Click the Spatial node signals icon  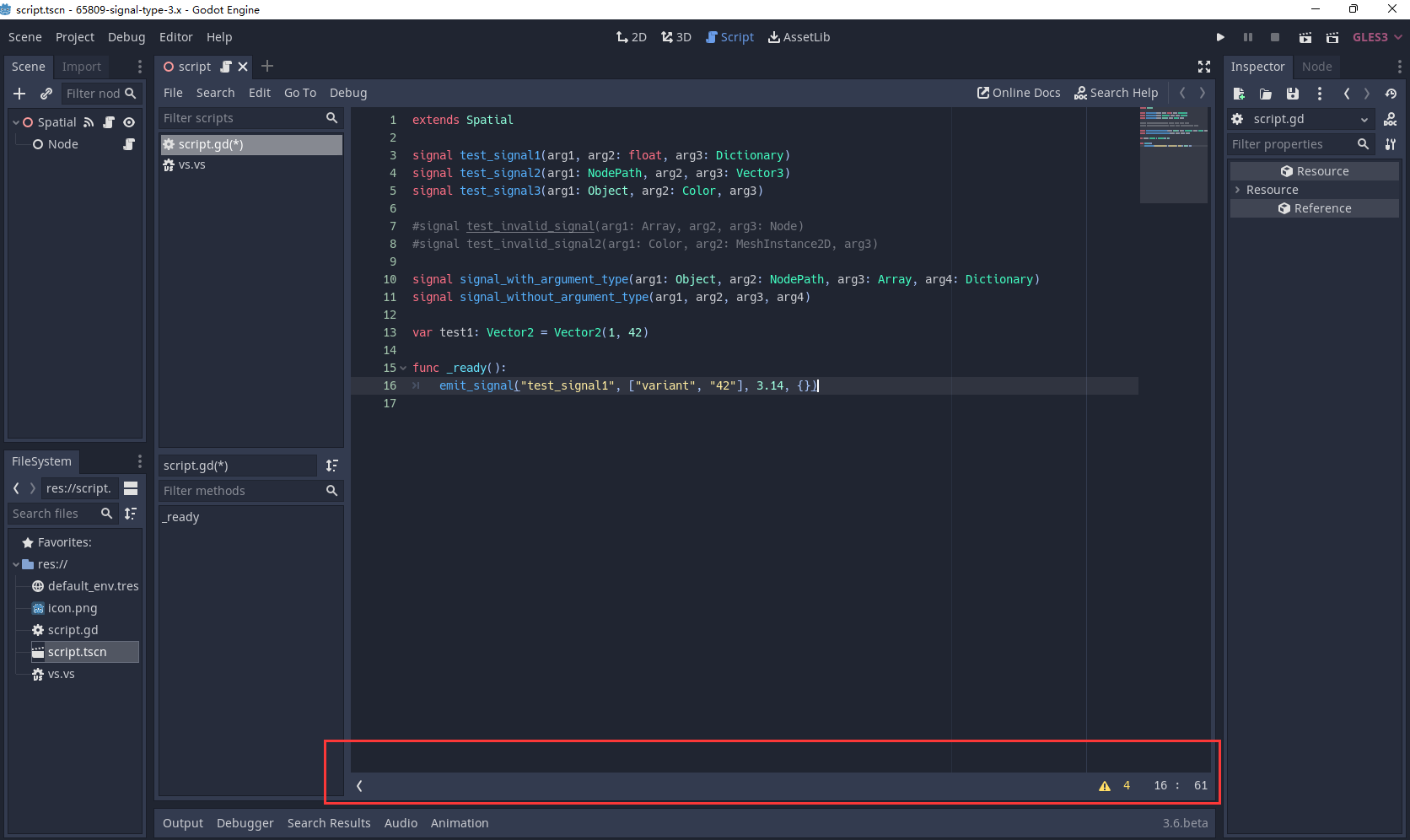click(x=89, y=122)
